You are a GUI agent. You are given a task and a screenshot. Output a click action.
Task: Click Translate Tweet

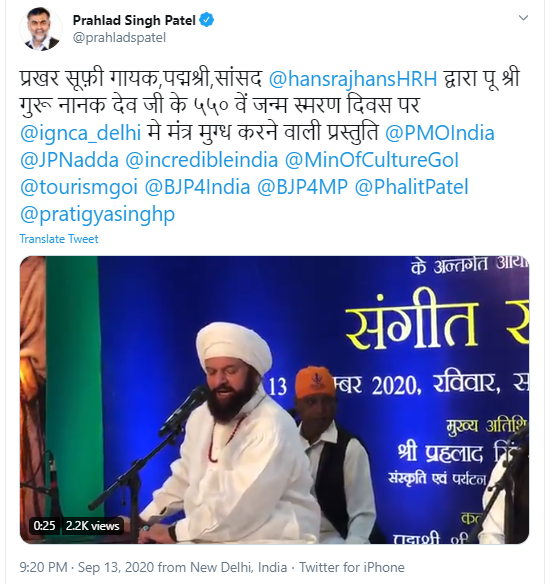(x=59, y=239)
